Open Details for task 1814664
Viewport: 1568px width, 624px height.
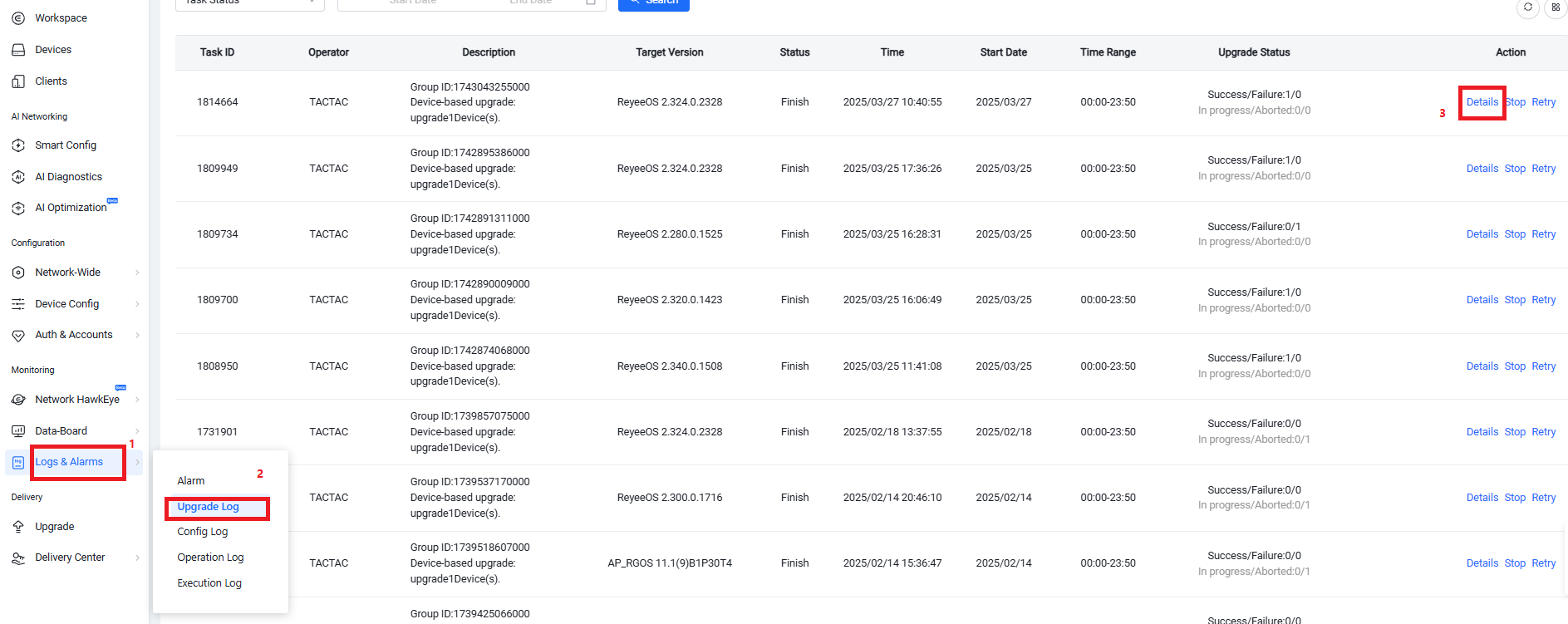pyautogui.click(x=1482, y=102)
